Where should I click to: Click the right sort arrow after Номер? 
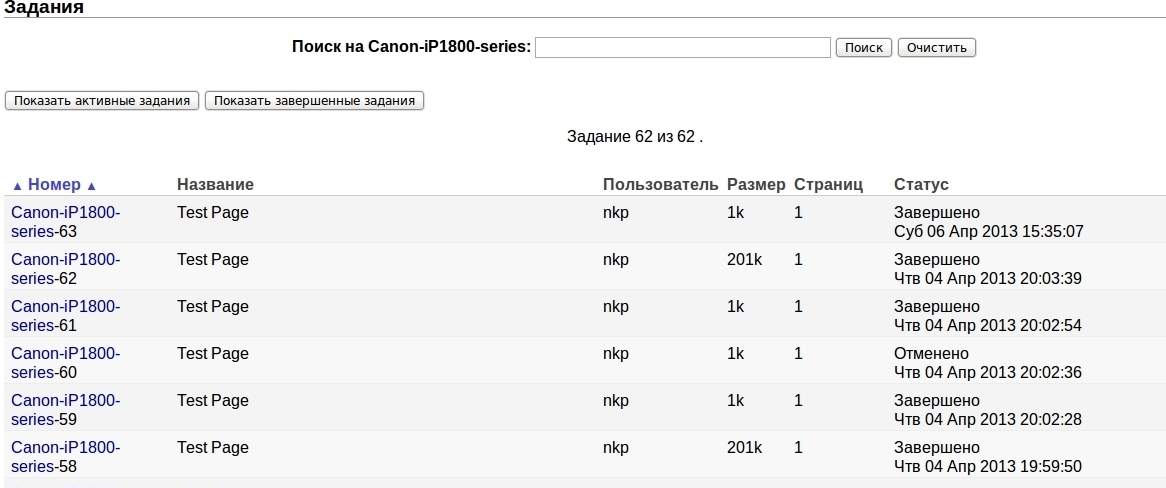click(x=91, y=185)
